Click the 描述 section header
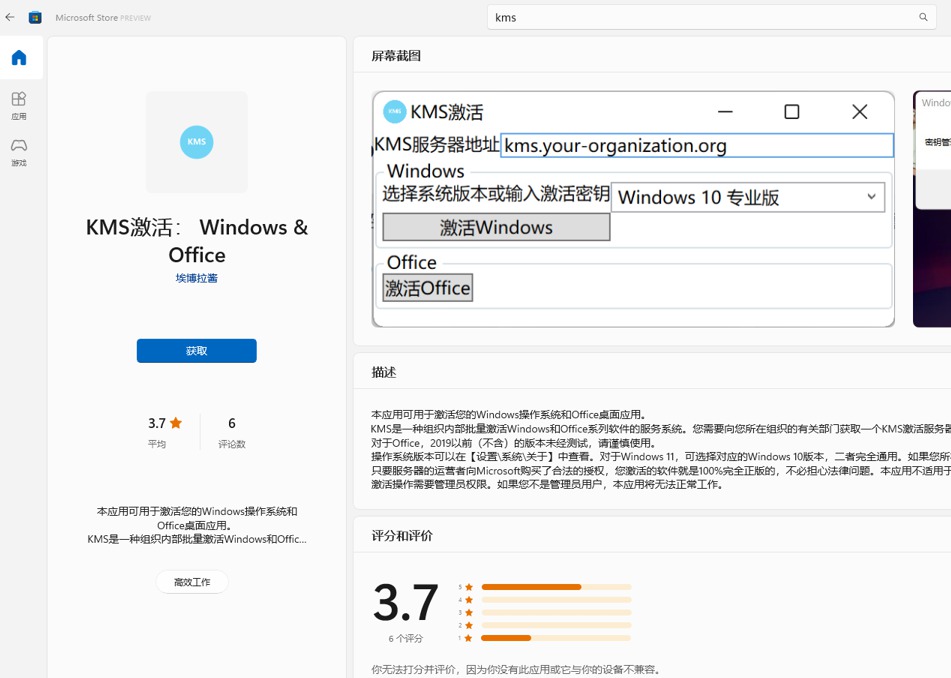This screenshot has height=678, width=951. tap(383, 372)
